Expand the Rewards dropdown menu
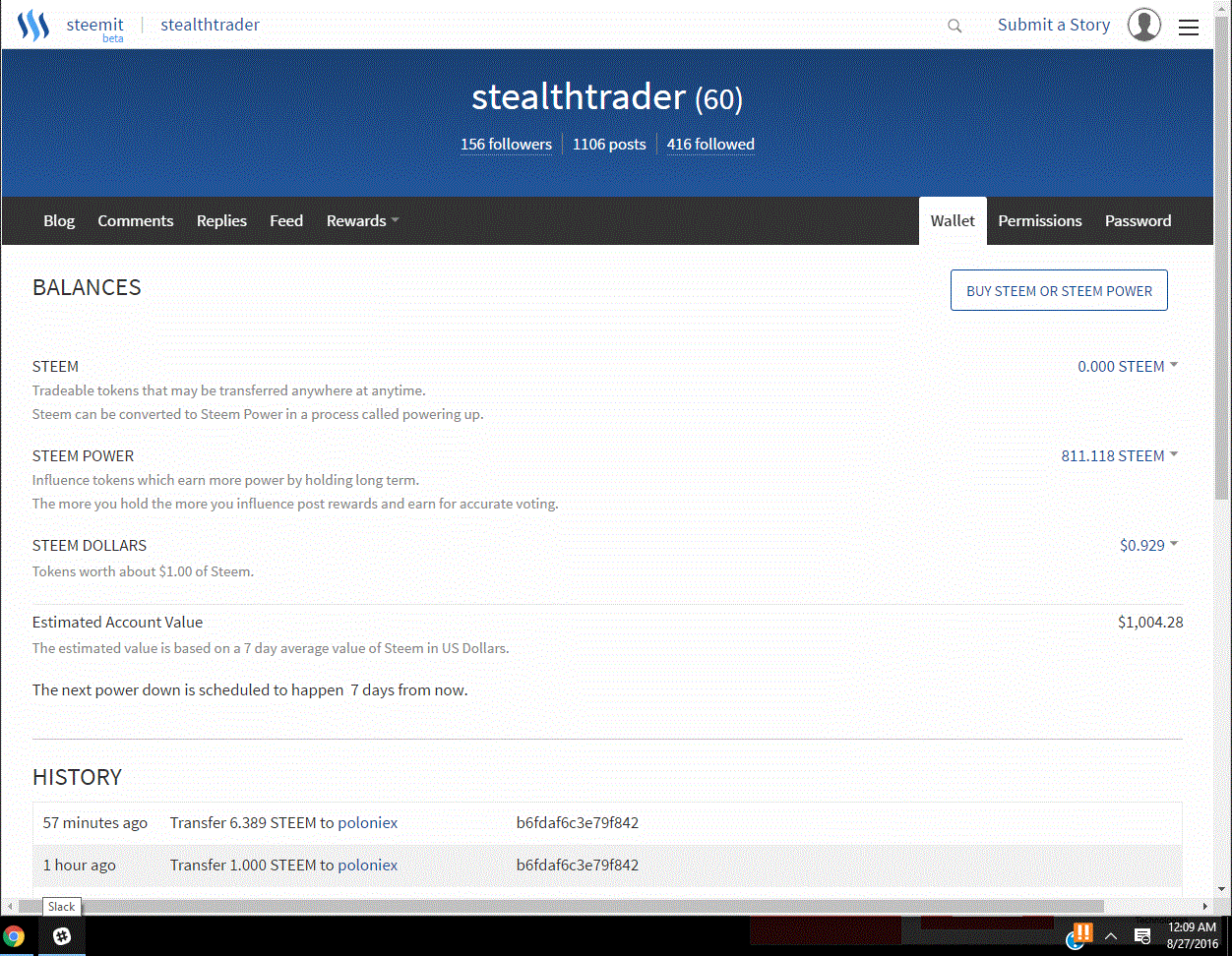 (x=362, y=221)
